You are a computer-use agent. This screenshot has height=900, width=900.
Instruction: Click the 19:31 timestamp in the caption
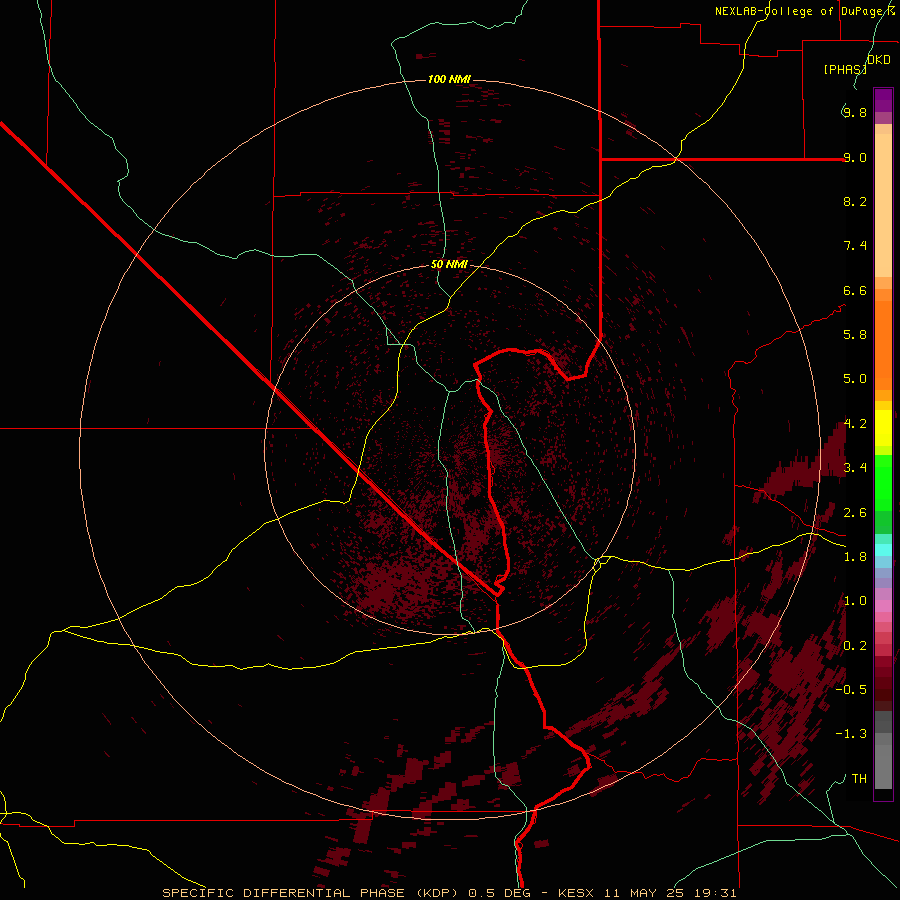click(x=717, y=893)
